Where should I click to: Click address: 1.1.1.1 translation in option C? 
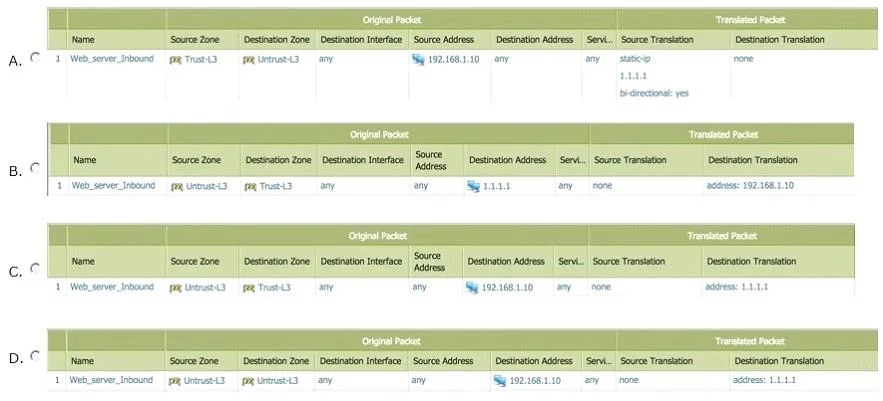point(737,287)
